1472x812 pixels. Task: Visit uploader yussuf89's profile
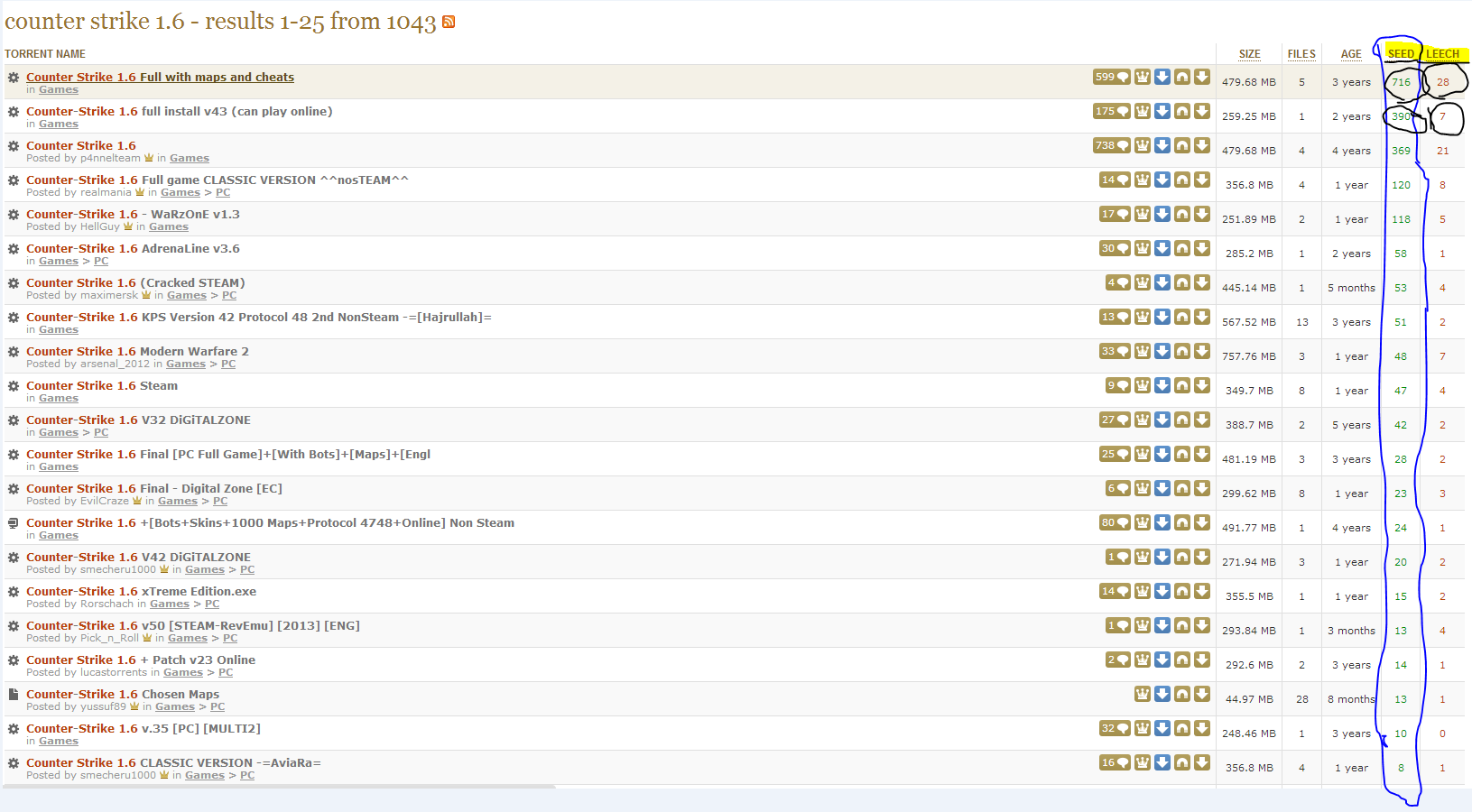click(104, 706)
